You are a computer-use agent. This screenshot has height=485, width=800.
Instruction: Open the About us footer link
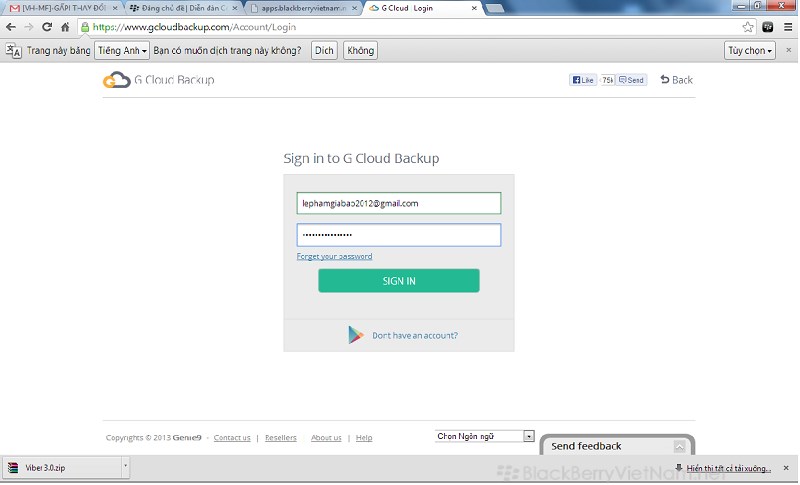(326, 438)
